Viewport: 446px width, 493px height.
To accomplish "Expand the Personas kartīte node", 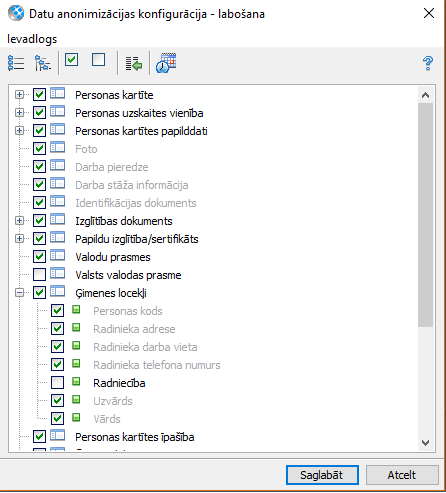I will click(19, 95).
